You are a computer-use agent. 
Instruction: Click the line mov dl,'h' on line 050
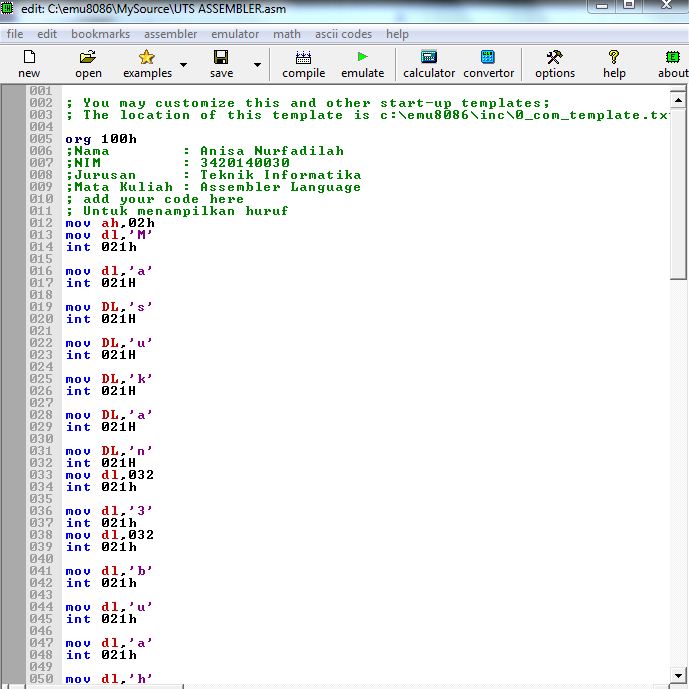109,679
